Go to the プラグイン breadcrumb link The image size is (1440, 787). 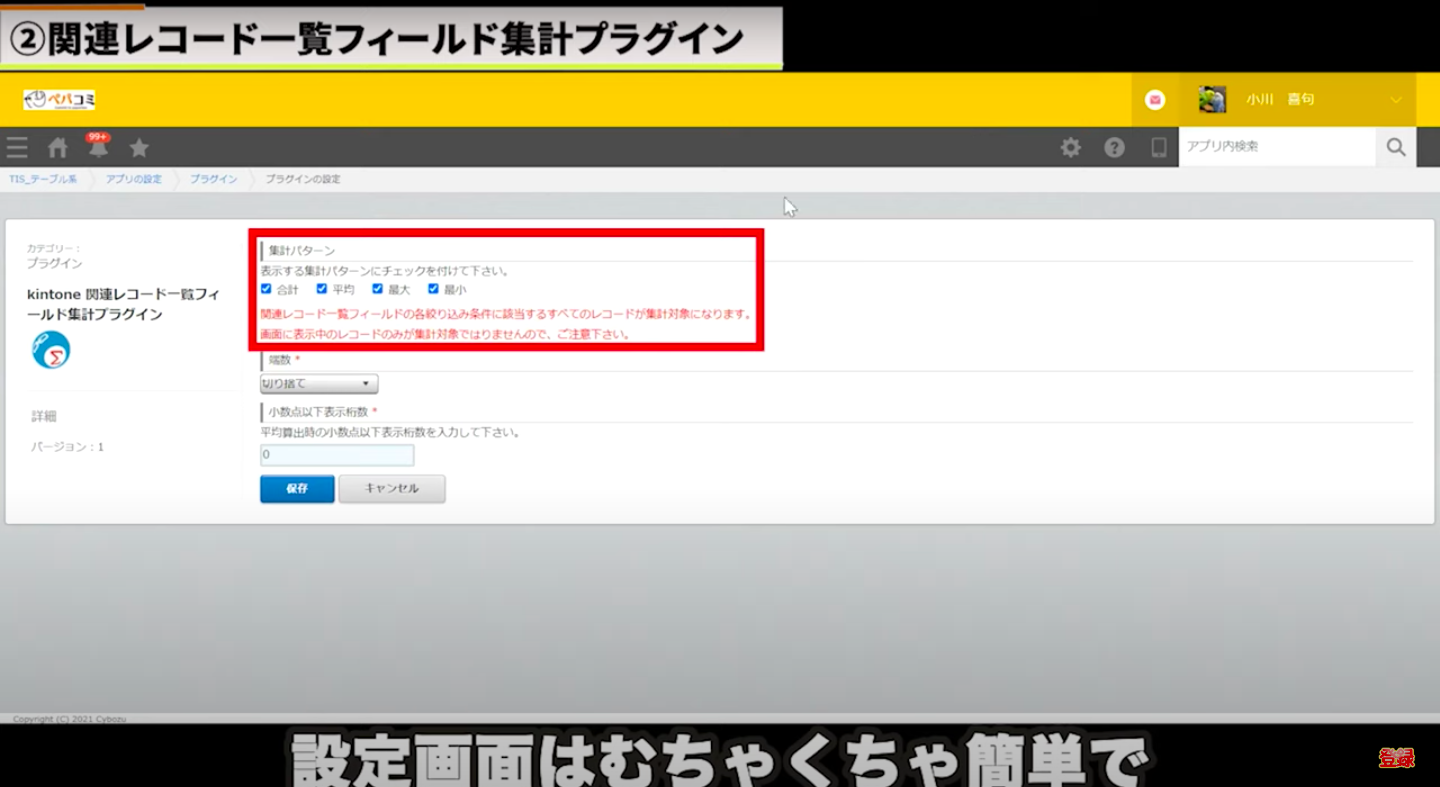[x=213, y=179]
